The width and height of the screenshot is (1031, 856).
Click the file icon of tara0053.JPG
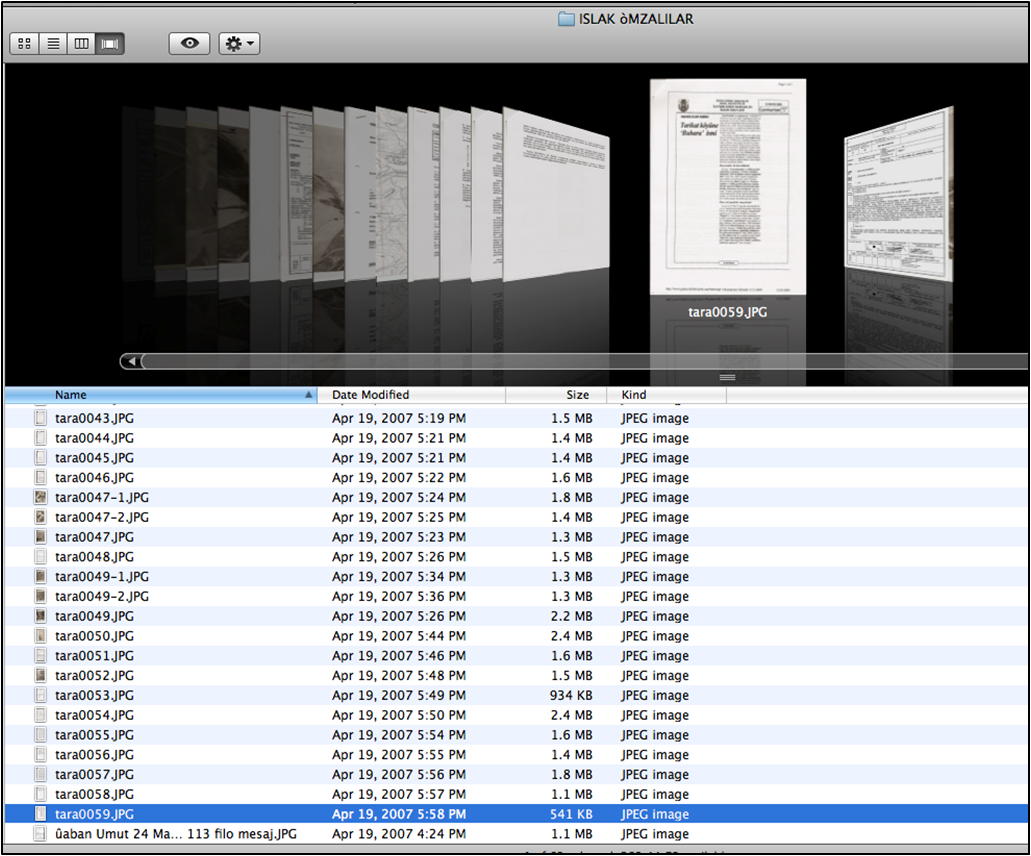[41, 695]
